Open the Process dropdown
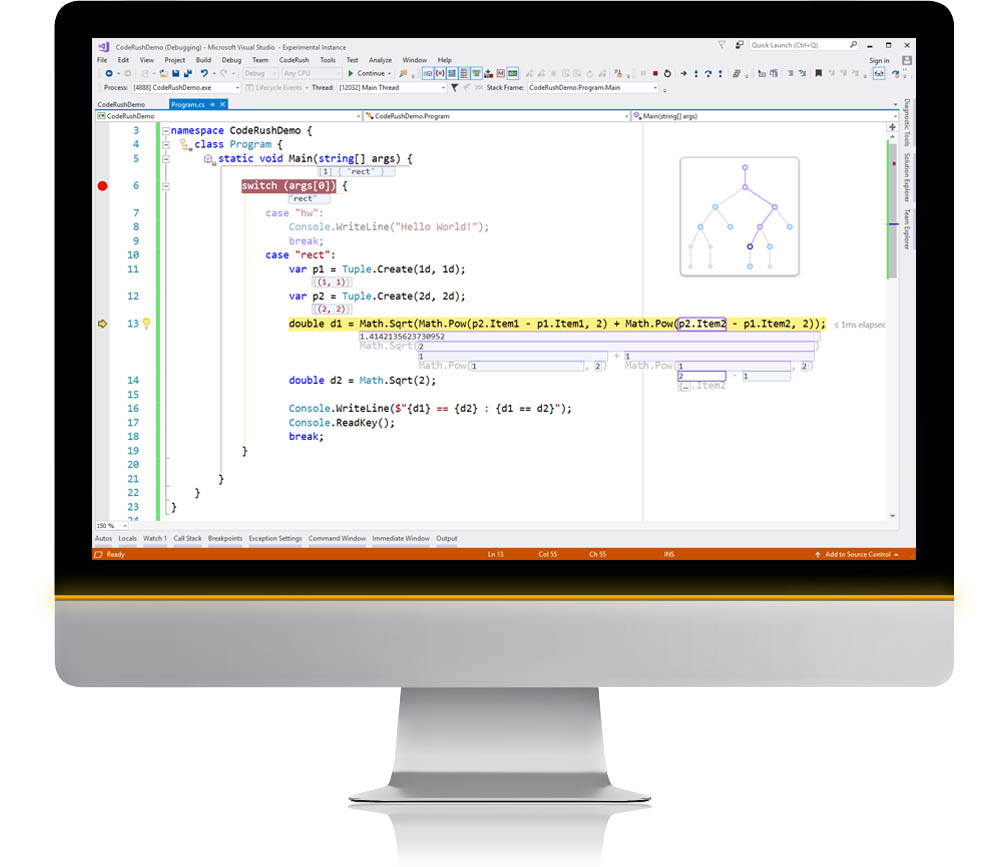The image size is (999, 867). coord(186,88)
